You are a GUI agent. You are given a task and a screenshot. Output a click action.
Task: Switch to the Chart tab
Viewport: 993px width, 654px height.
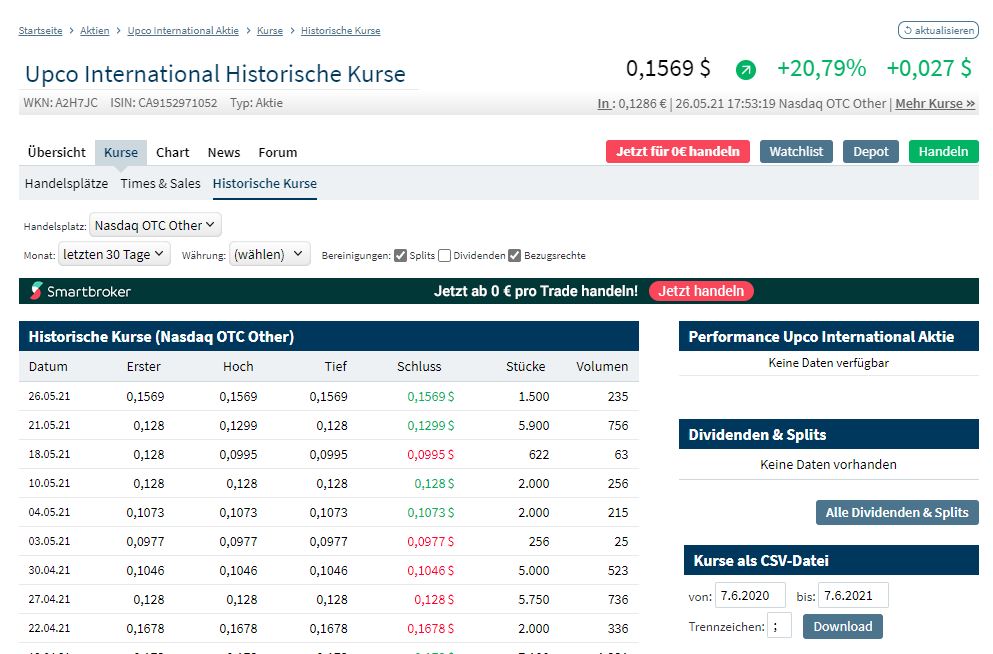click(172, 152)
